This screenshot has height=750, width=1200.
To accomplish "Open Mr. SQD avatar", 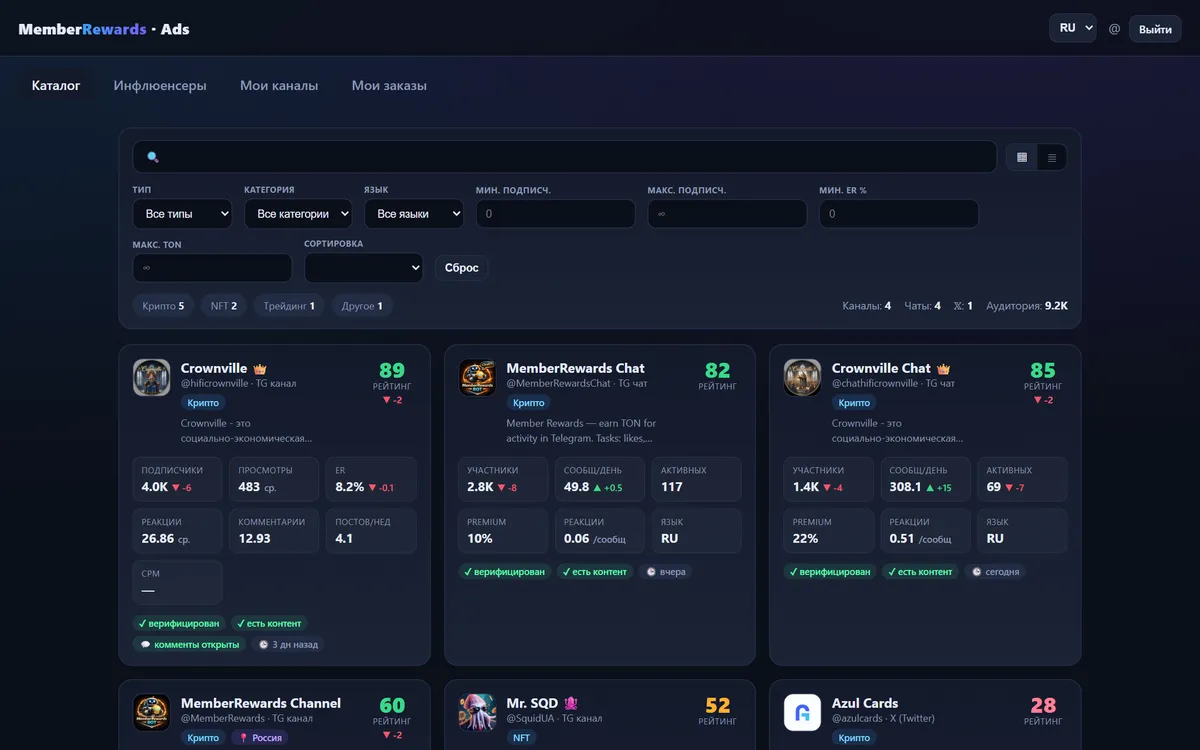I will [477, 713].
